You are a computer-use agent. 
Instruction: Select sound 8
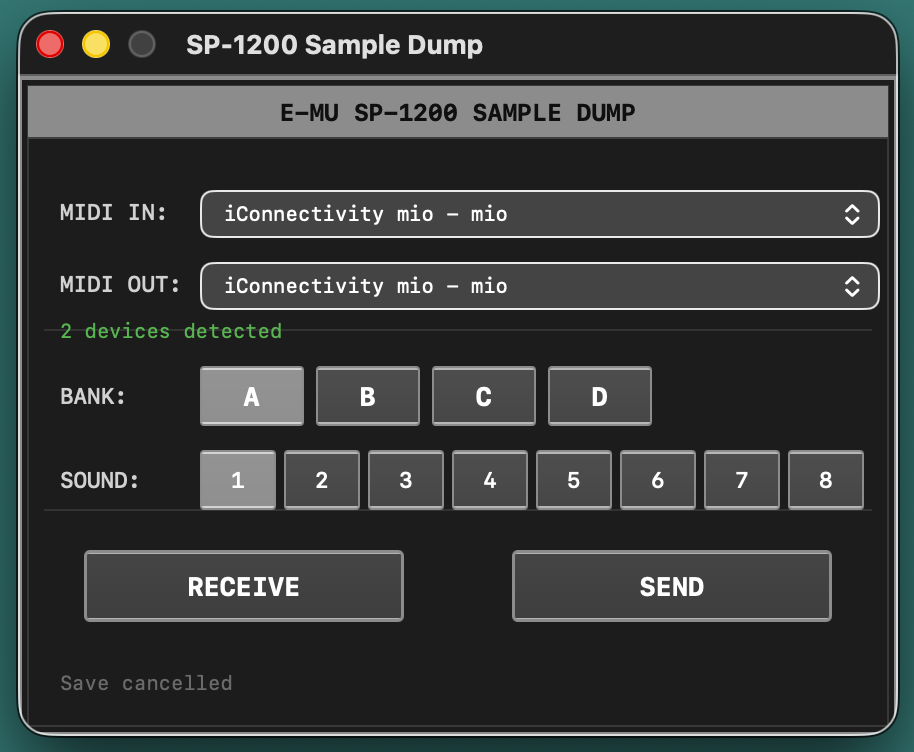[825, 480]
